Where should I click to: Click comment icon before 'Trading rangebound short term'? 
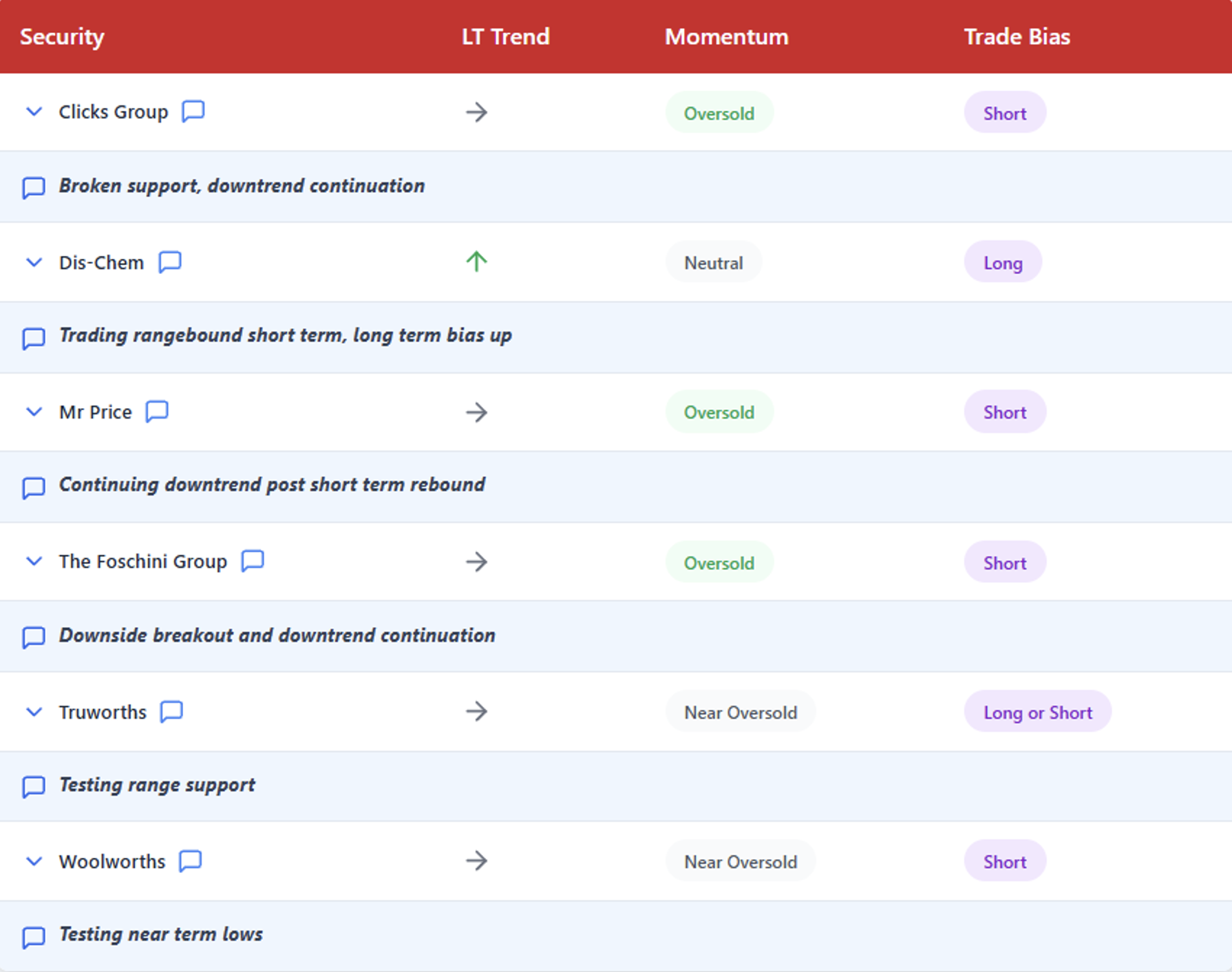coord(34,337)
